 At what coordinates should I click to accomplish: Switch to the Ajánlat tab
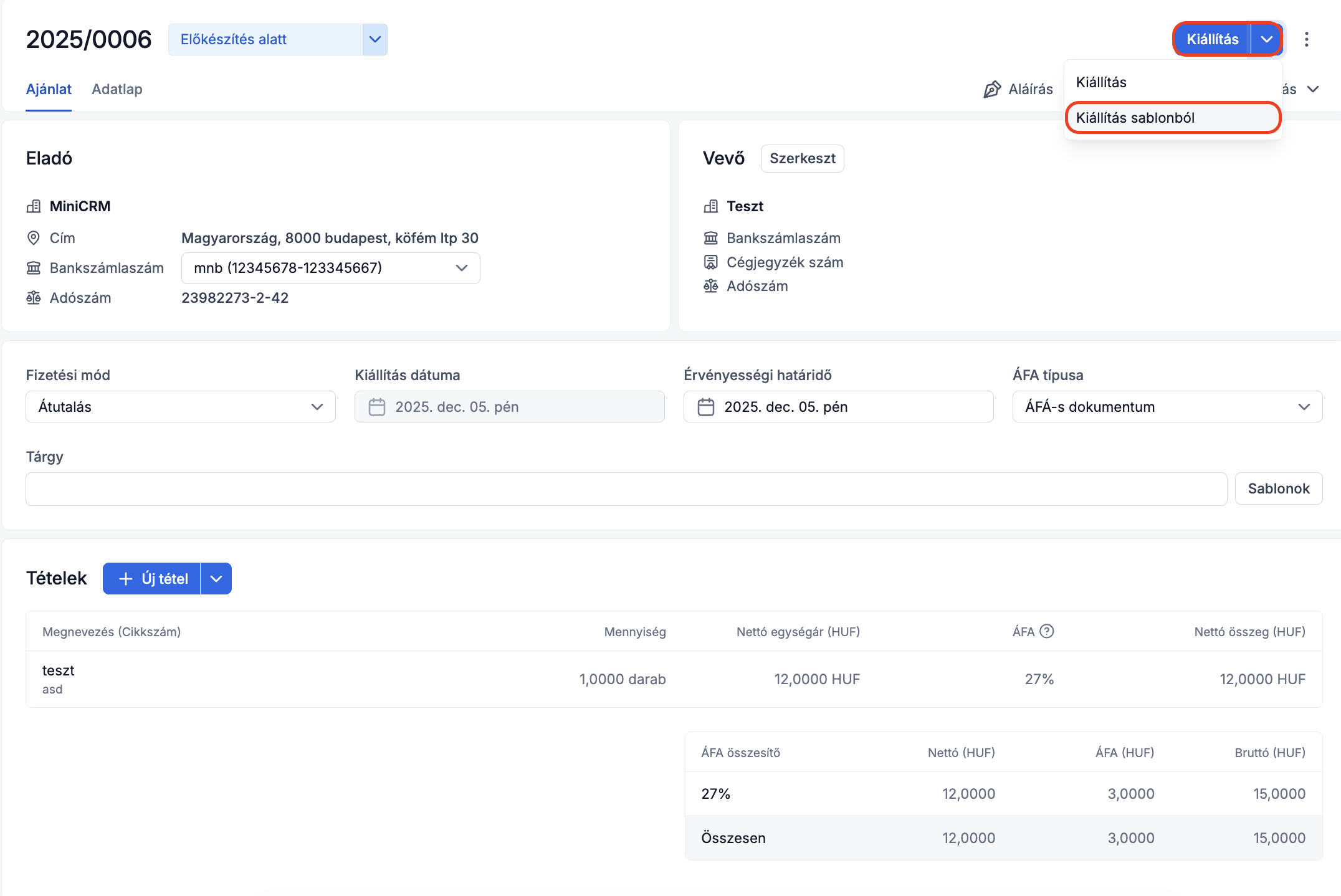[x=49, y=89]
